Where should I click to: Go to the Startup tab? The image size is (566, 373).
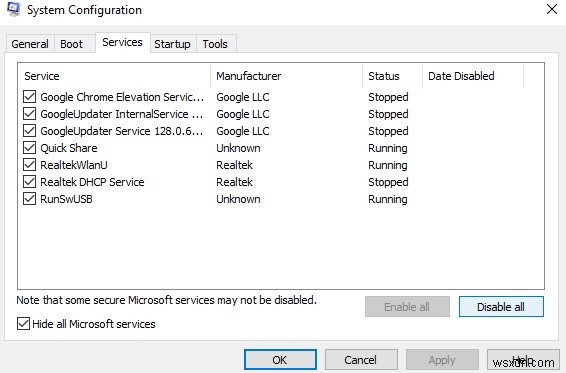click(173, 44)
